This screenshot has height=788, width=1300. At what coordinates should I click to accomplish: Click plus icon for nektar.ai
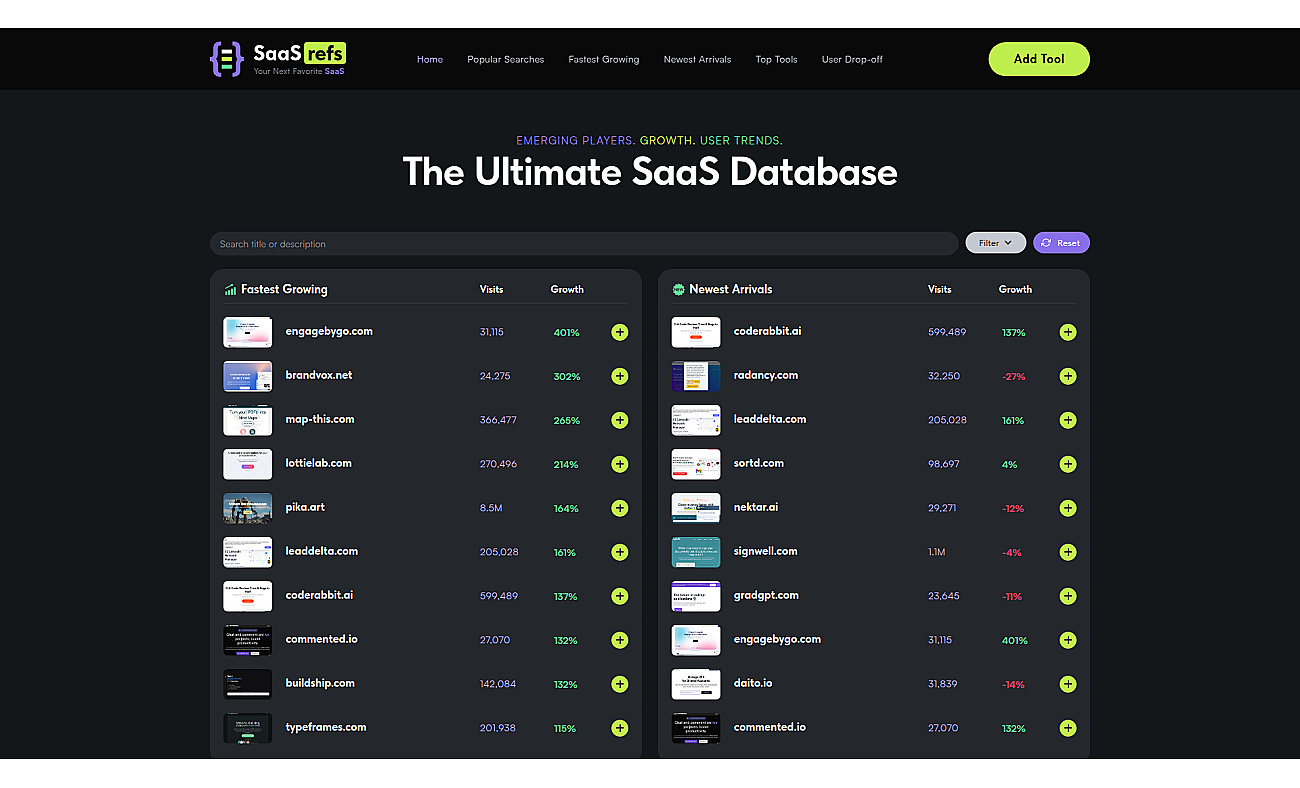1068,508
